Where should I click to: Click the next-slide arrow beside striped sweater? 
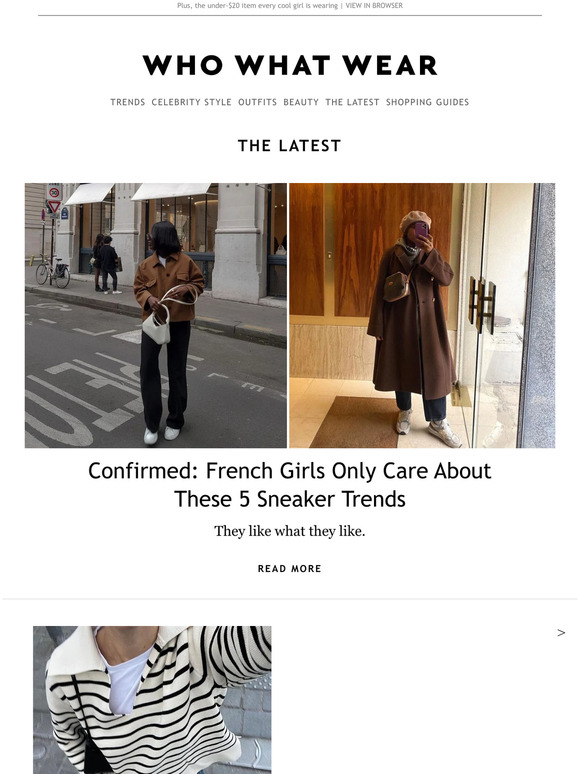coord(561,633)
